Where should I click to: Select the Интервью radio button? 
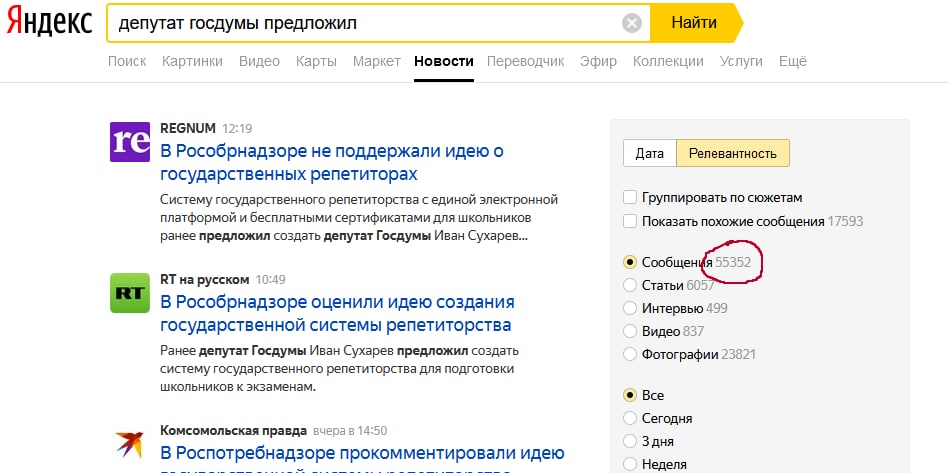(630, 308)
